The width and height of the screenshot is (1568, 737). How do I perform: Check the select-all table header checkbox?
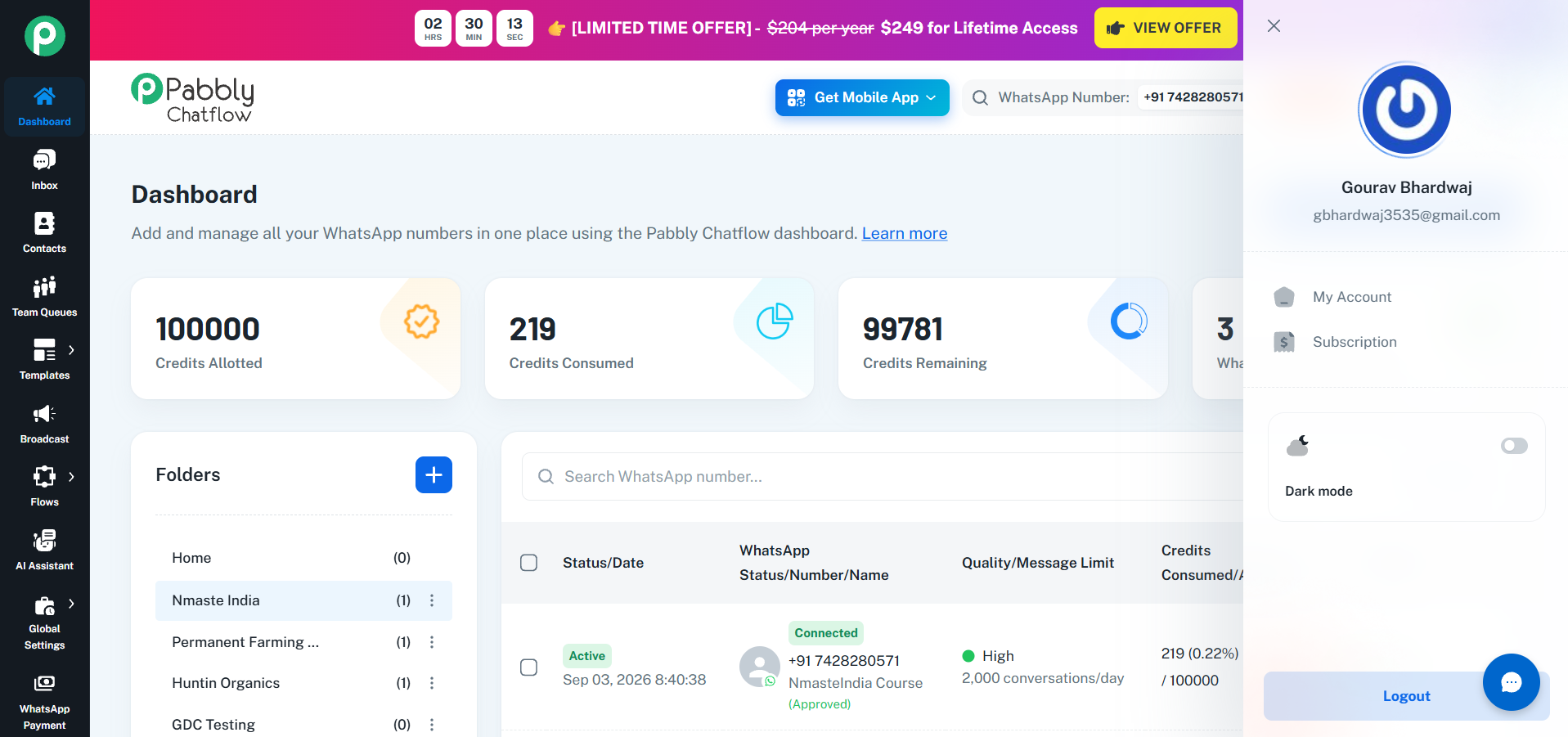[x=529, y=563]
